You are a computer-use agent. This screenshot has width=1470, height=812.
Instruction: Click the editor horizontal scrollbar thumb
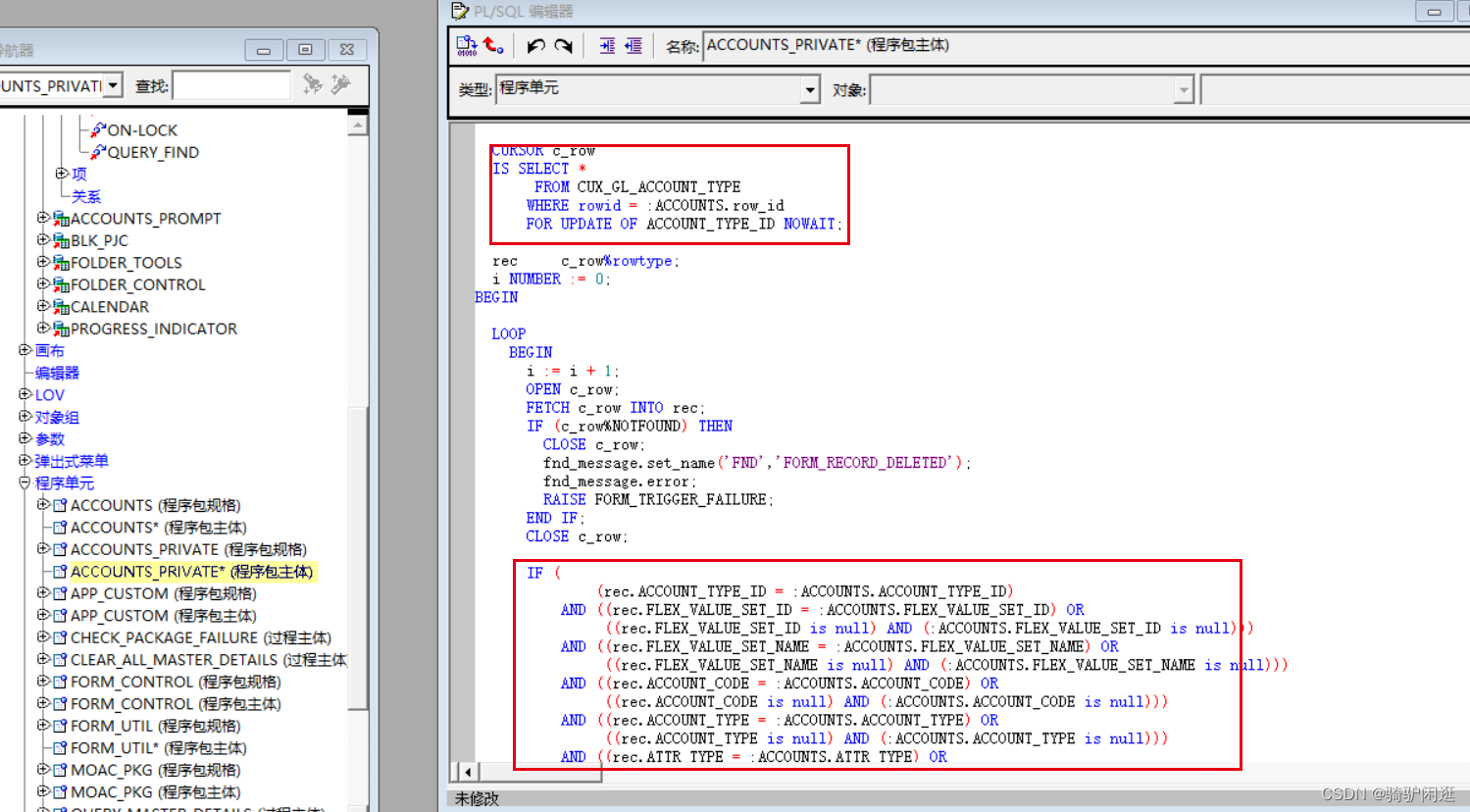coord(540,772)
